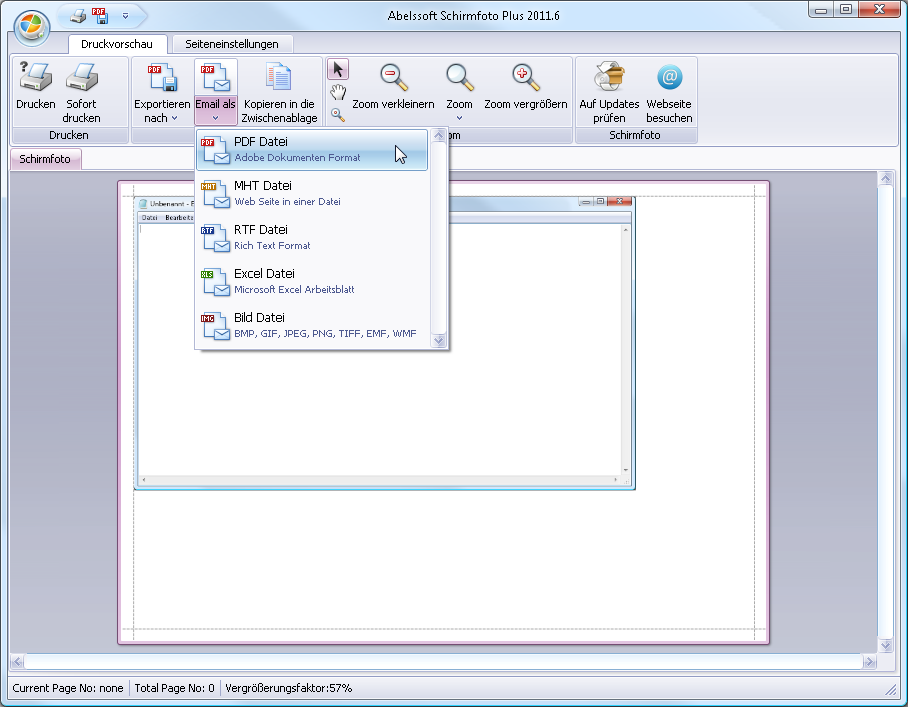Click Current Page No: none status
908x707 pixels.
click(68, 688)
